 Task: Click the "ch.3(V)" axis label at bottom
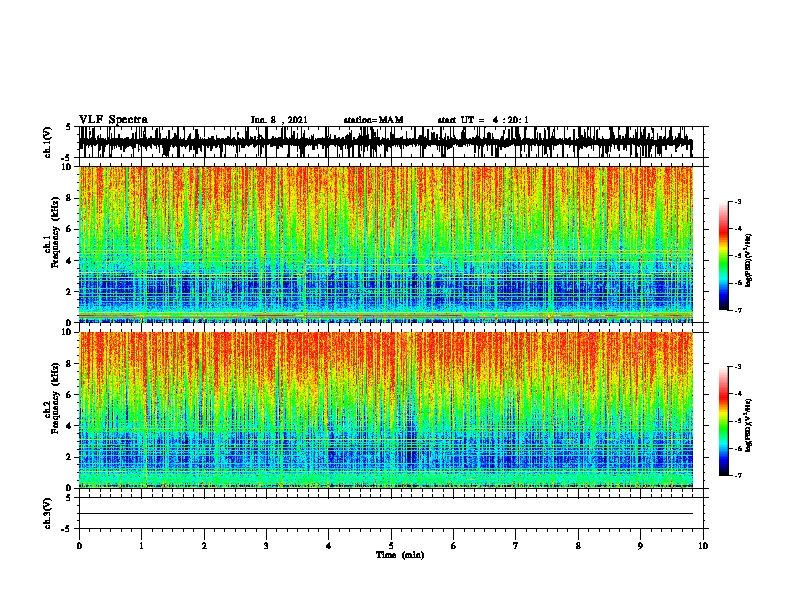(48, 513)
